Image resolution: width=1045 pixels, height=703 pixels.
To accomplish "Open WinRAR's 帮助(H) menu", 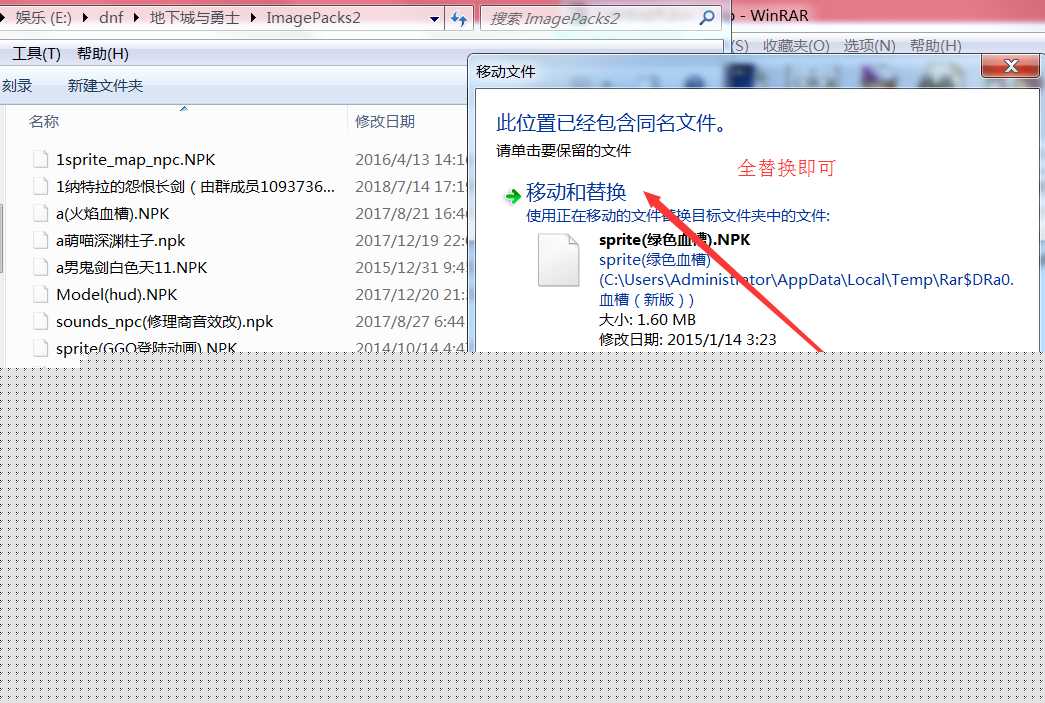I will (x=935, y=46).
